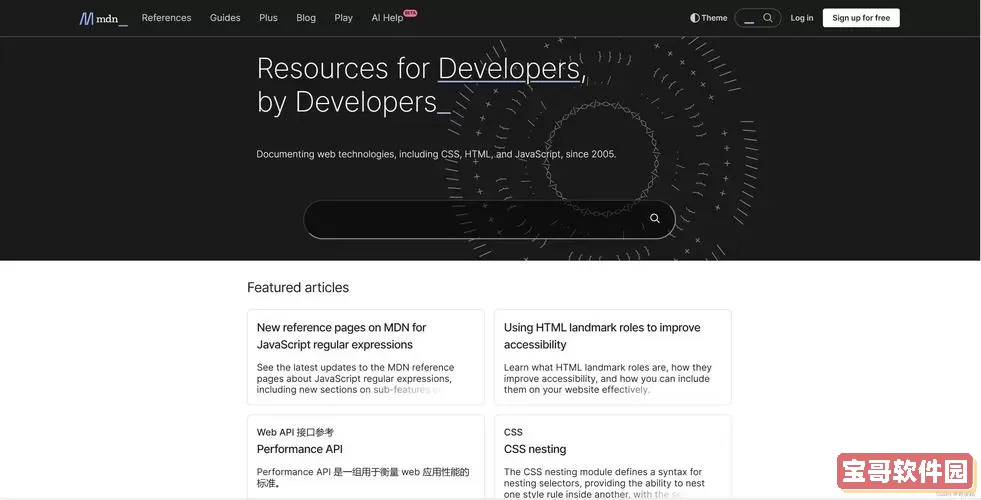Focus the large hero search box

coord(489,219)
